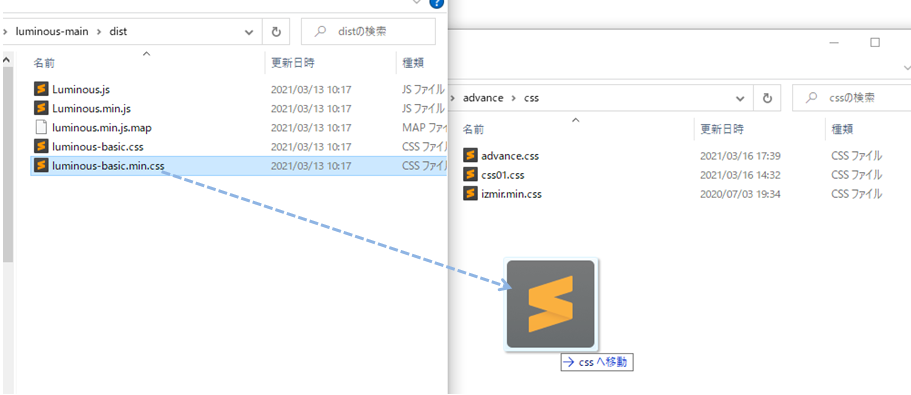Click the MAP type cell of luminous.min.js.map
This screenshot has width=911, height=395.
pos(424,128)
